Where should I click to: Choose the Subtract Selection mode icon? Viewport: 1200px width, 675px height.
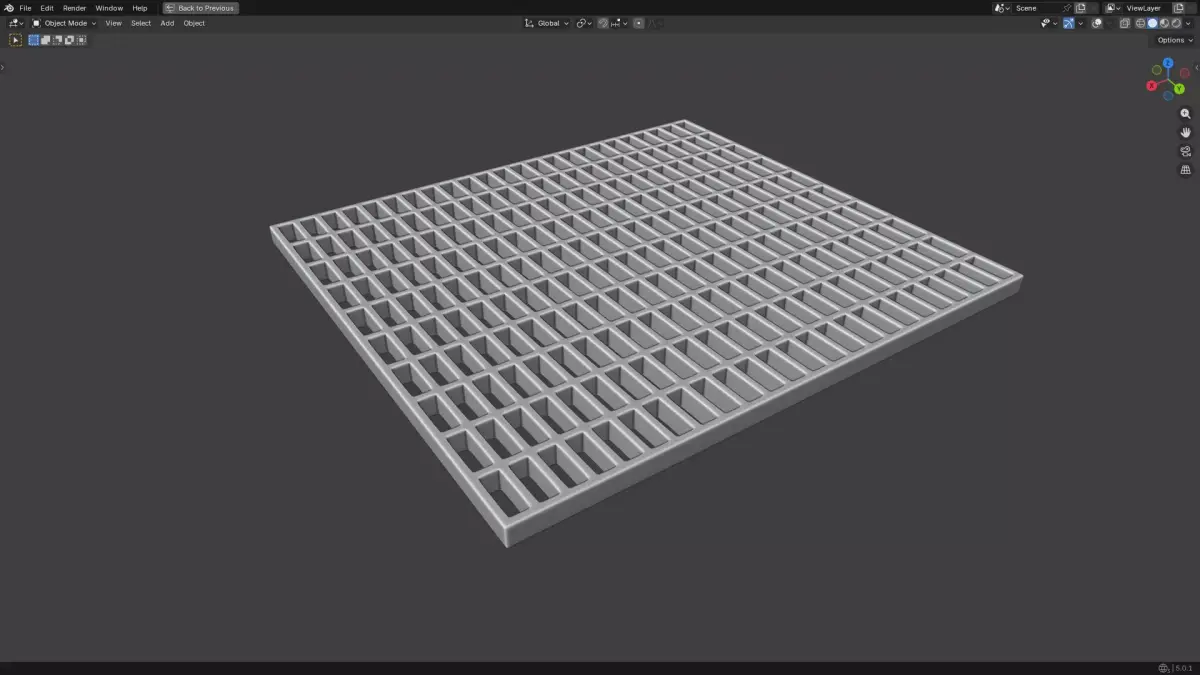(x=58, y=40)
